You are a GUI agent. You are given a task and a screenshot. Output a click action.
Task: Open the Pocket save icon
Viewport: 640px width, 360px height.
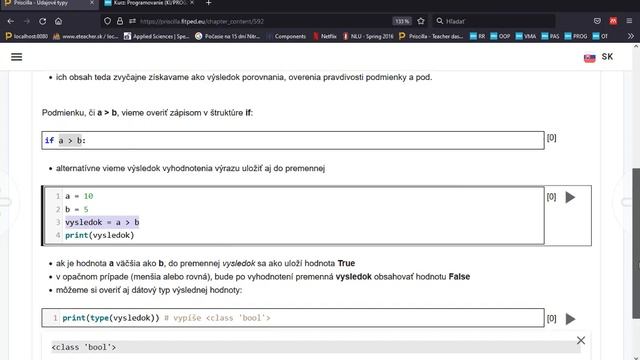(x=597, y=21)
